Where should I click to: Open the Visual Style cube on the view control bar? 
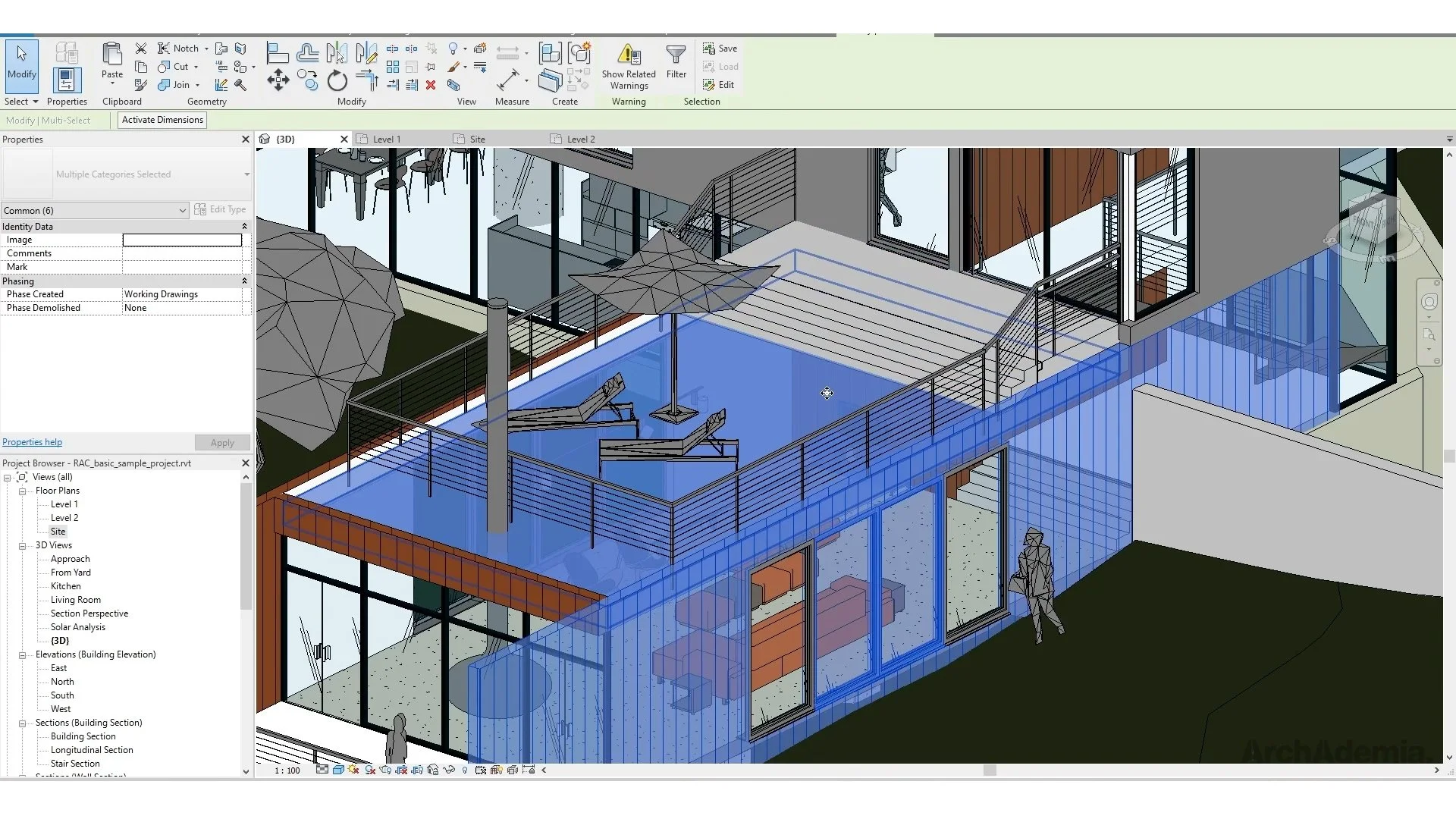pyautogui.click(x=338, y=770)
